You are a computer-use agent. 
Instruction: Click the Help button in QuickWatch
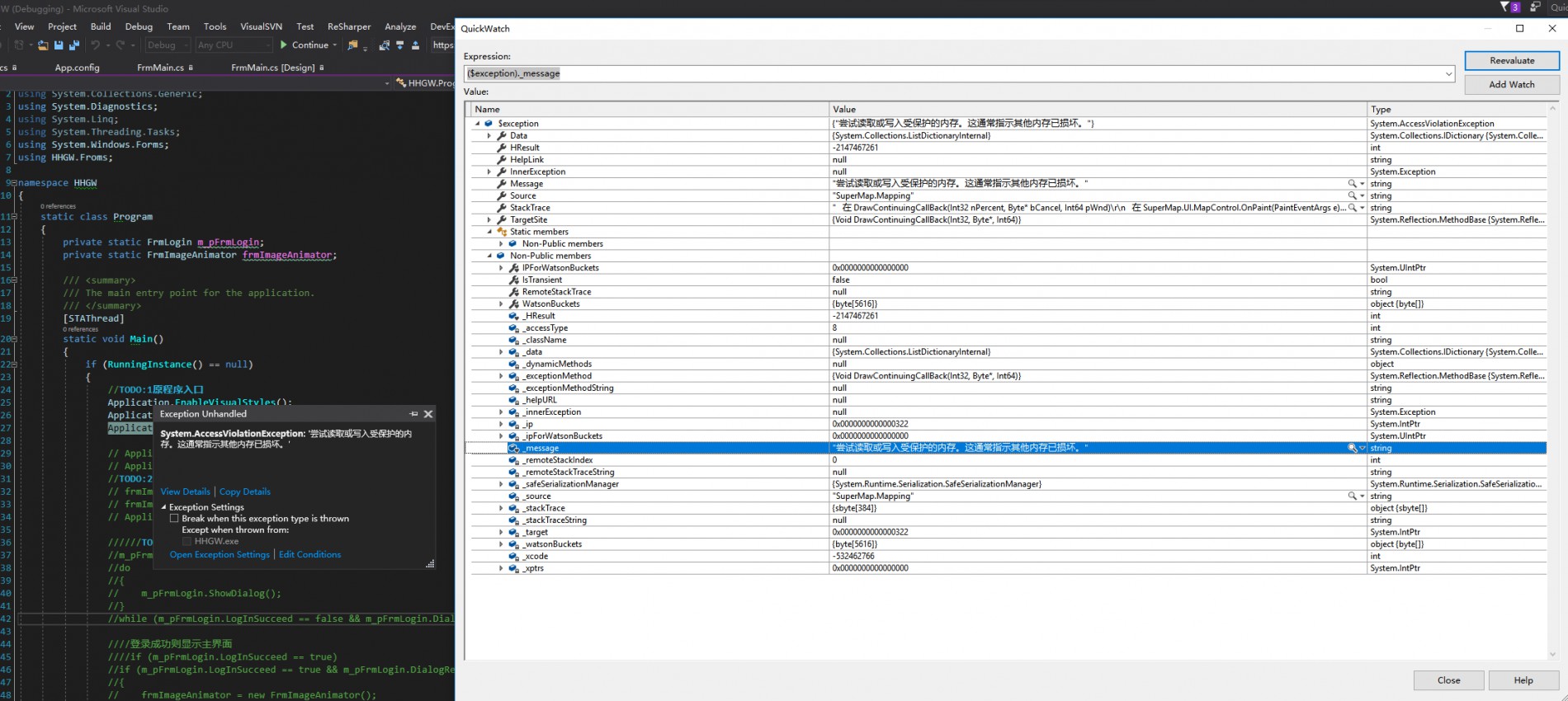(1523, 680)
